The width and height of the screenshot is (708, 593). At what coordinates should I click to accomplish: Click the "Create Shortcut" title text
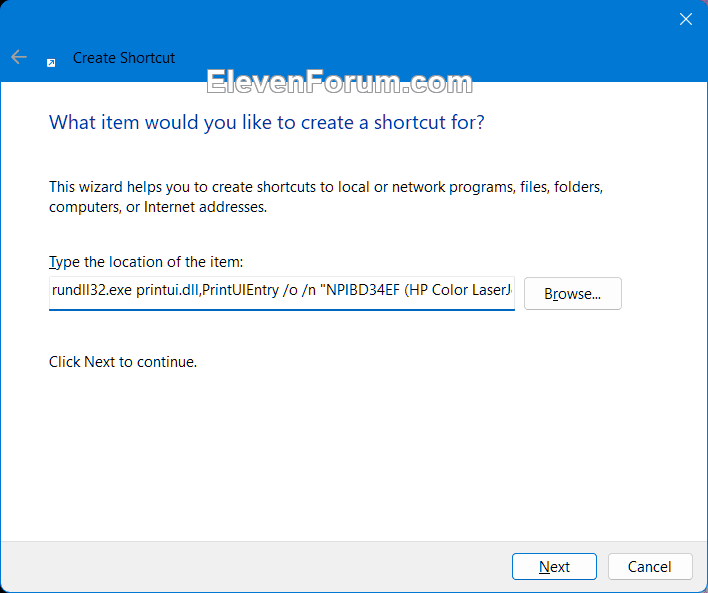pos(124,58)
